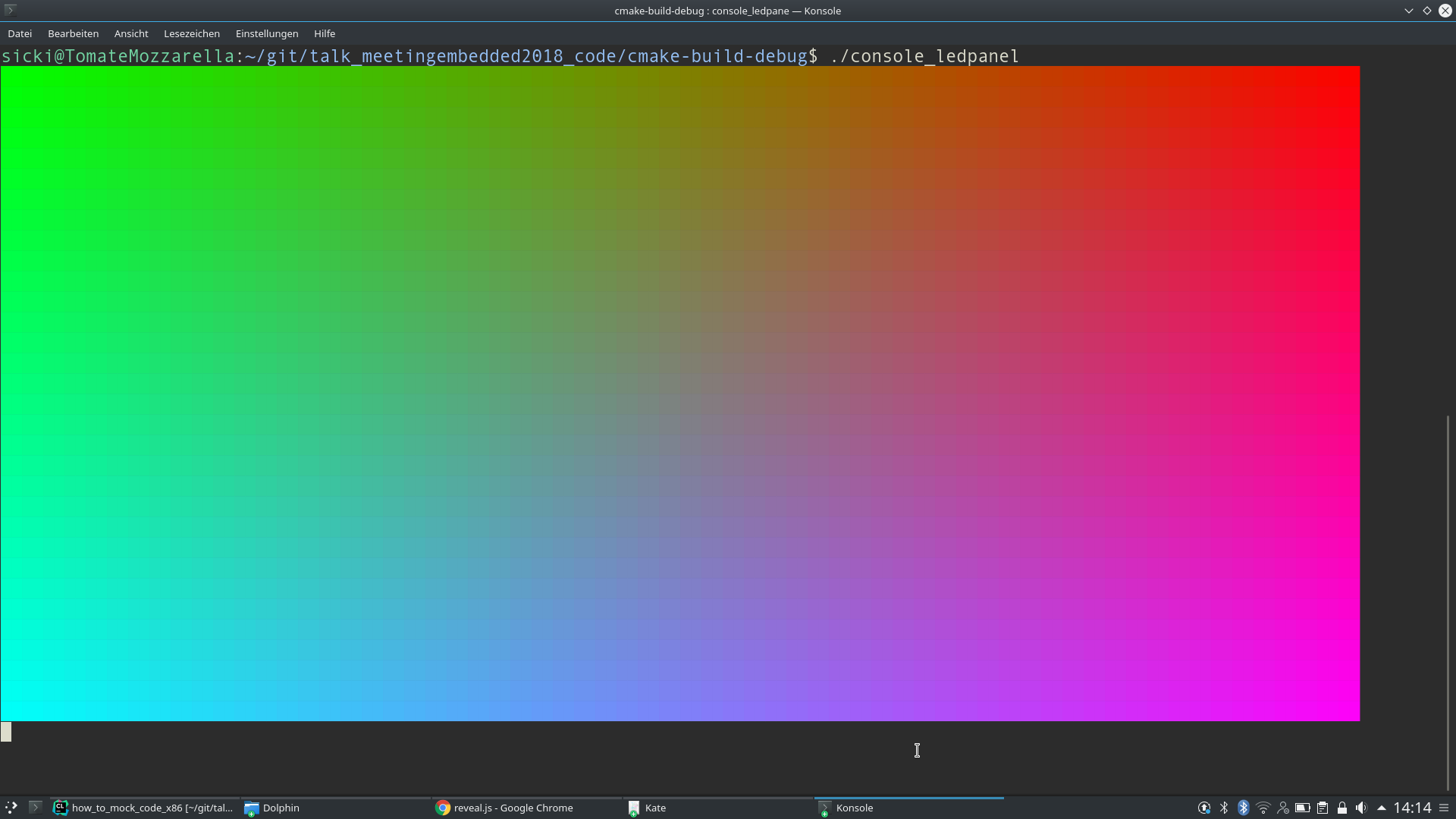Image resolution: width=1456 pixels, height=819 pixels.
Task: Click the window keep-below chevron in title bar
Action: pyautogui.click(x=1408, y=11)
